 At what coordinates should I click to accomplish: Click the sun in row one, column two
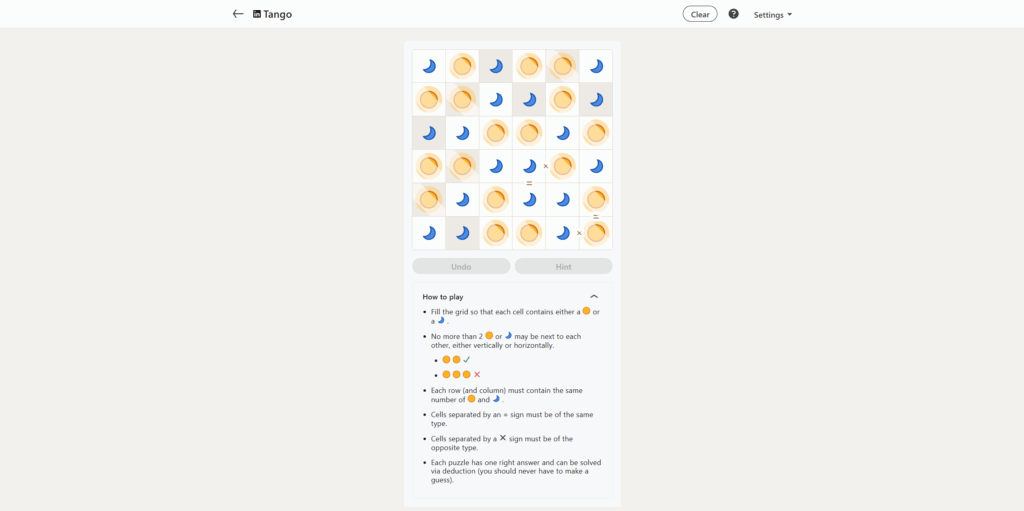click(x=462, y=66)
